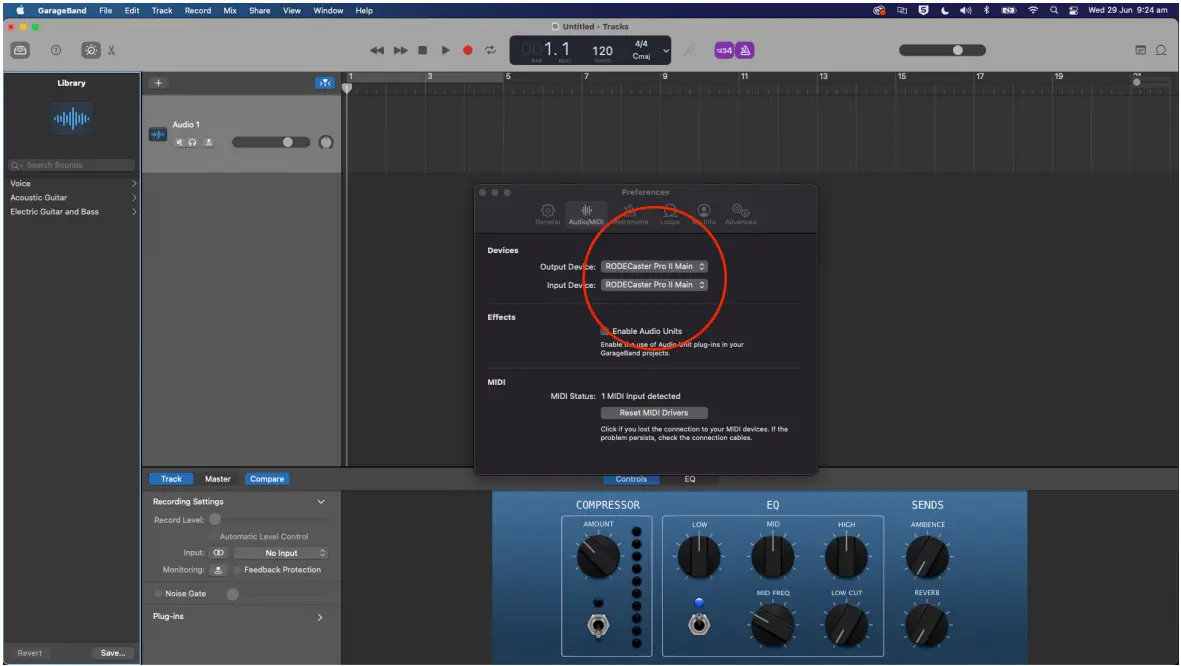Collapse the Recording Settings section
The width and height of the screenshot is (1181, 666).
321,500
